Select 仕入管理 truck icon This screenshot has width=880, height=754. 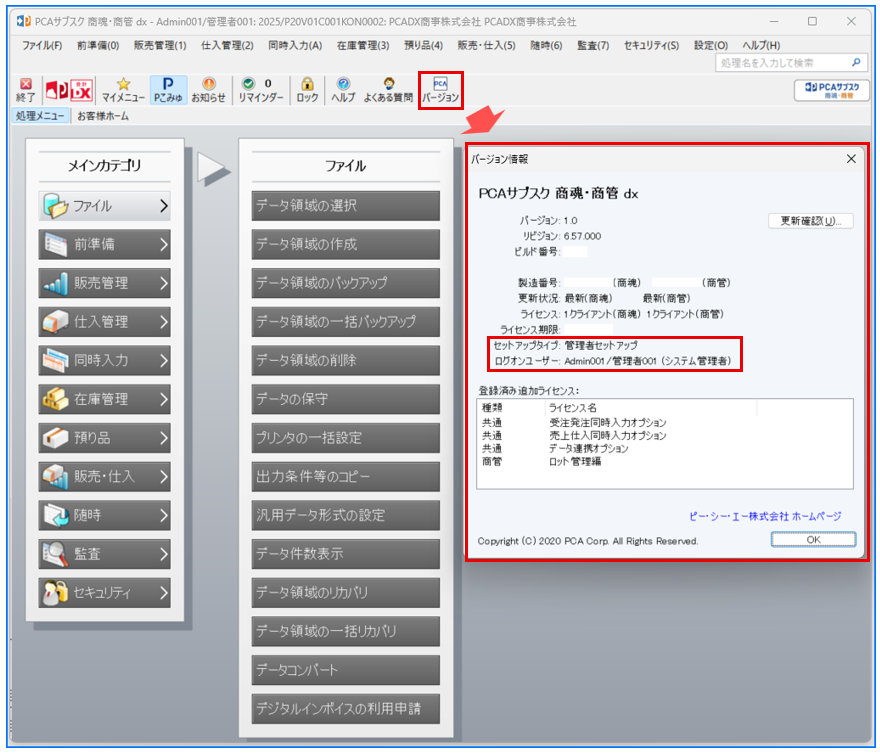pyautogui.click(x=56, y=322)
